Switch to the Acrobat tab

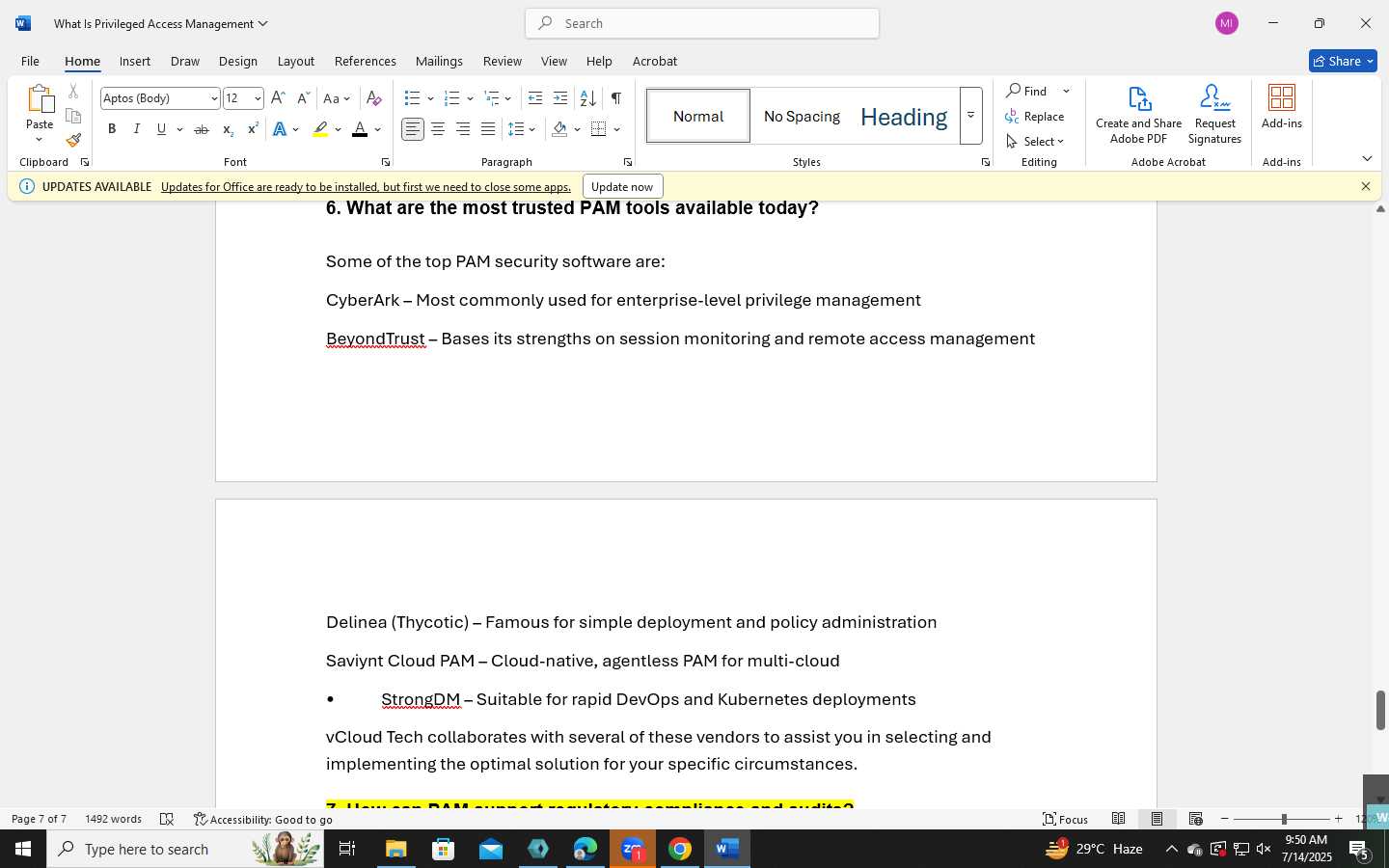(655, 61)
